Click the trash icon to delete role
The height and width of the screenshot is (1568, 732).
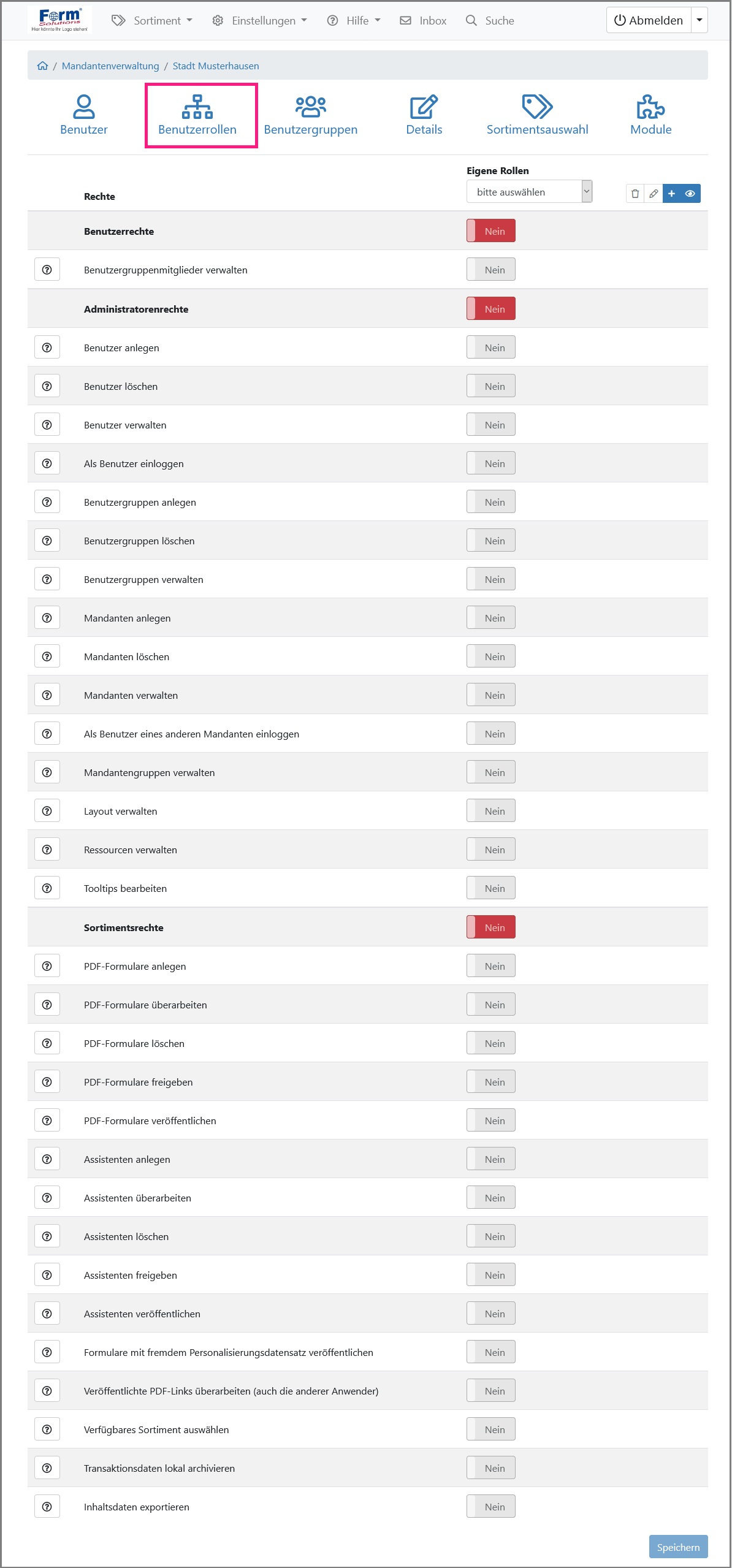[x=635, y=194]
